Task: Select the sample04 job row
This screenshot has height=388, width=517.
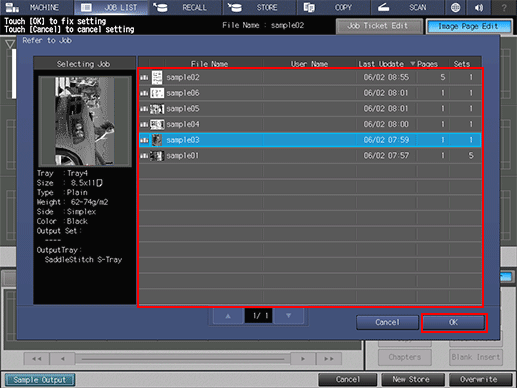Action: 310,124
